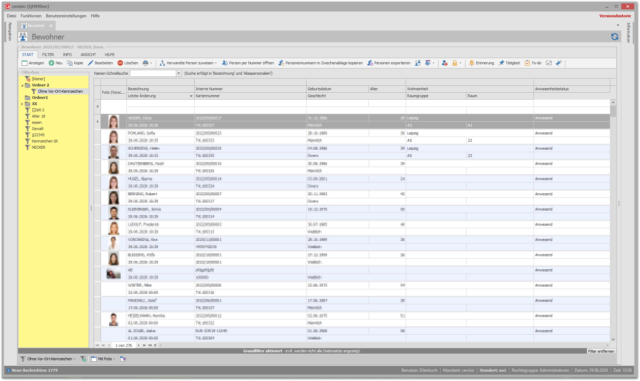Viewport: 640px width, 381px height.
Task: Click the Löschen delete icon
Action: pyautogui.click(x=120, y=63)
